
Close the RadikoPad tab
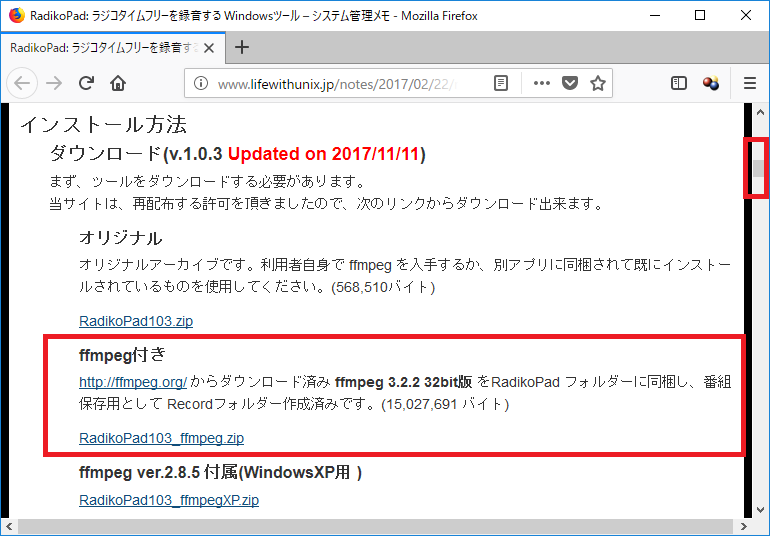pyautogui.click(x=209, y=48)
